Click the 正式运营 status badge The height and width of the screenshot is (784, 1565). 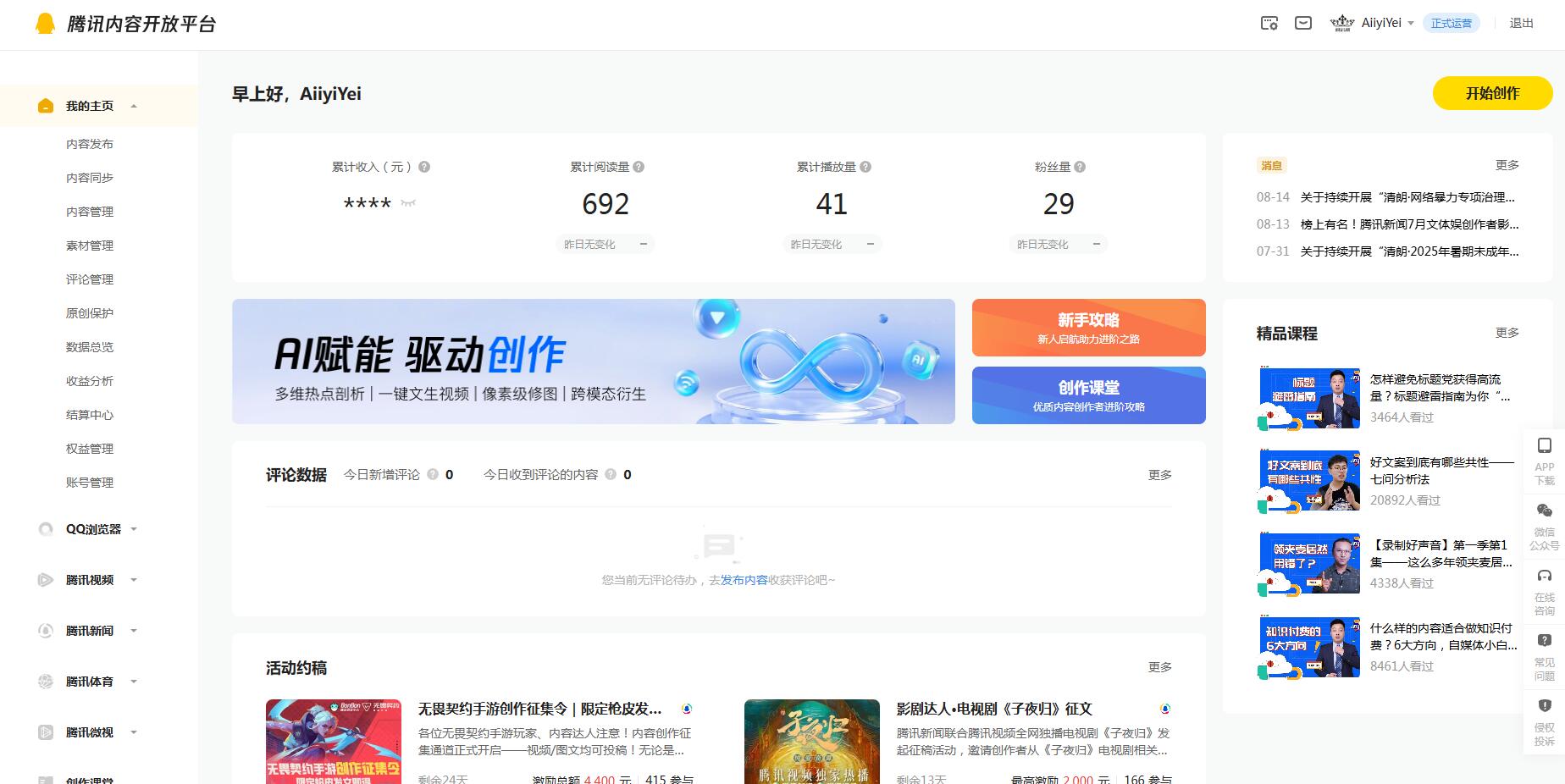1452,23
